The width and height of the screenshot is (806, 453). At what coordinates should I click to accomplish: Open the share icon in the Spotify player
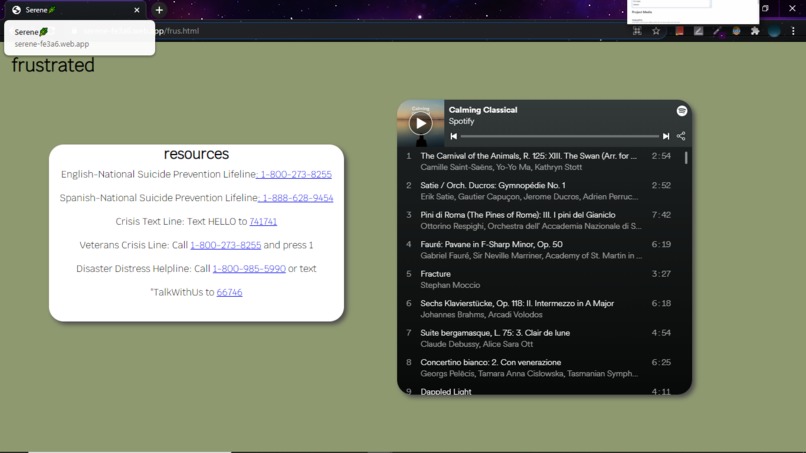tap(681, 136)
